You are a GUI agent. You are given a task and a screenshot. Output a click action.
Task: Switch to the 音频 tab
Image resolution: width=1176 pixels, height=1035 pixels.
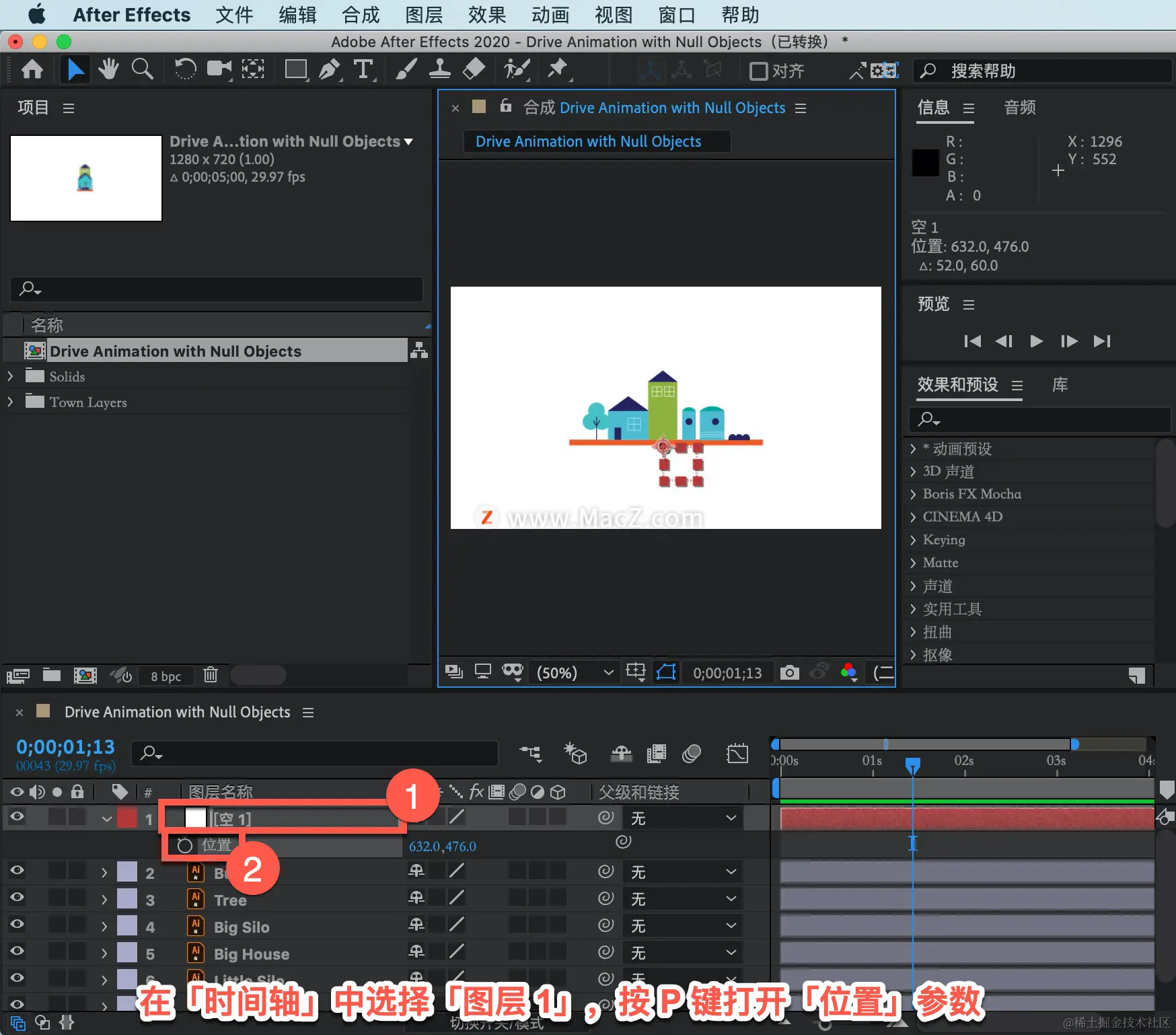(x=1020, y=108)
